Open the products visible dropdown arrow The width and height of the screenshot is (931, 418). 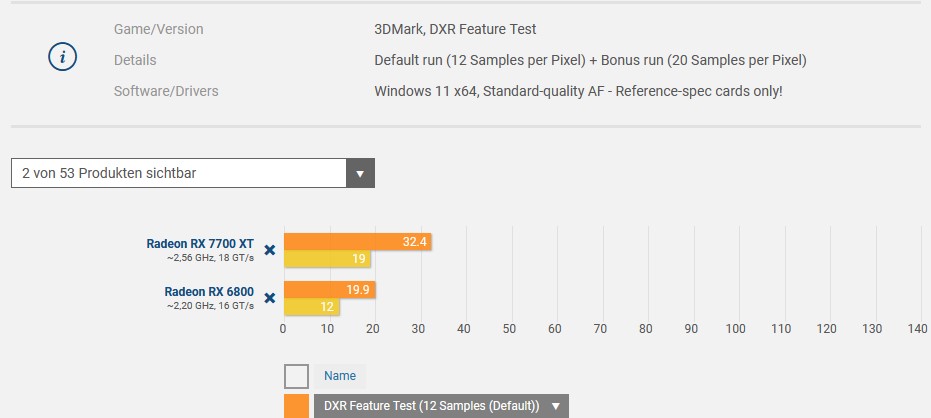(360, 173)
